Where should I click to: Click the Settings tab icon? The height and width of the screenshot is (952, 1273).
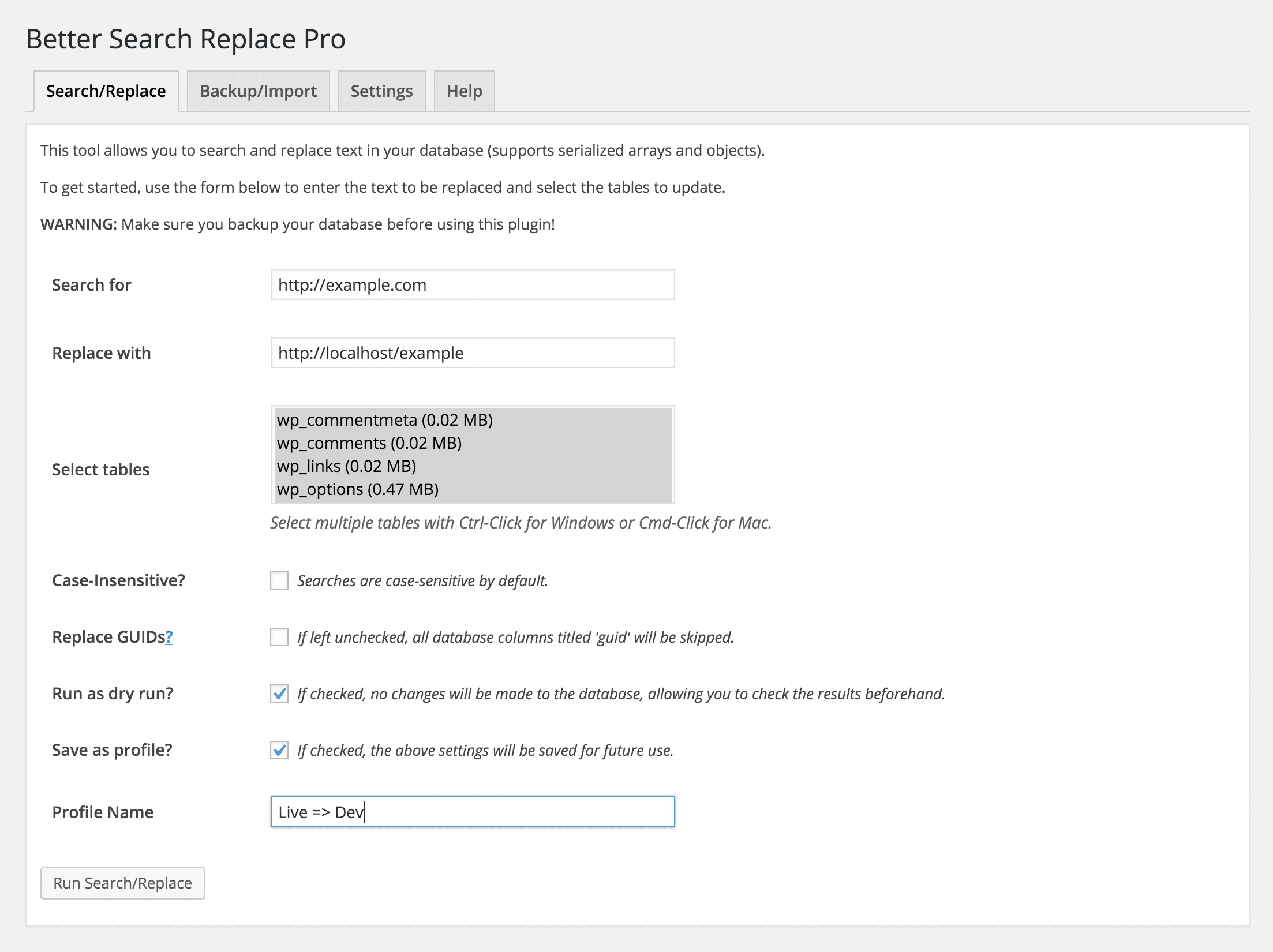[x=381, y=90]
